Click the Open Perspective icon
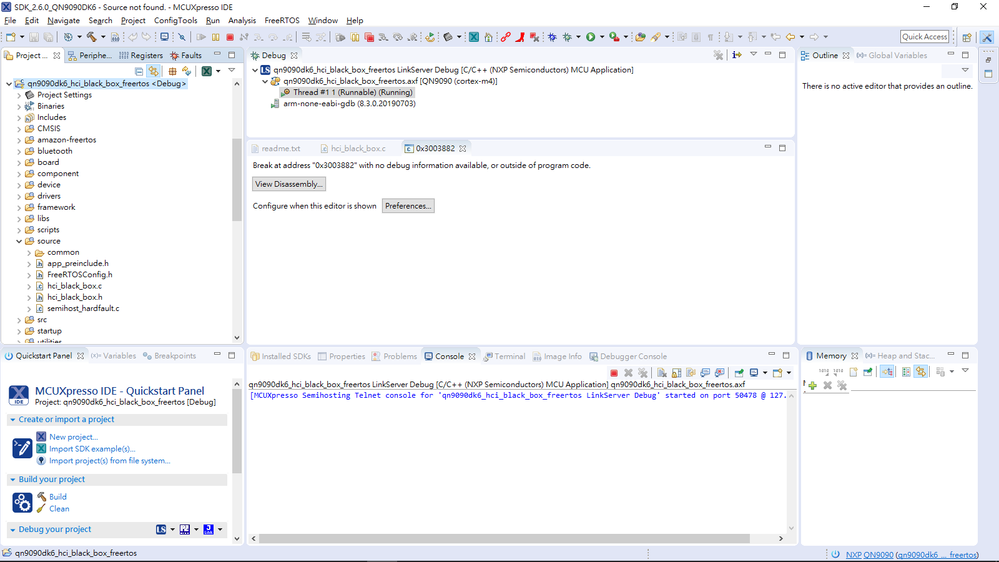The height and width of the screenshot is (562, 999). point(967,37)
